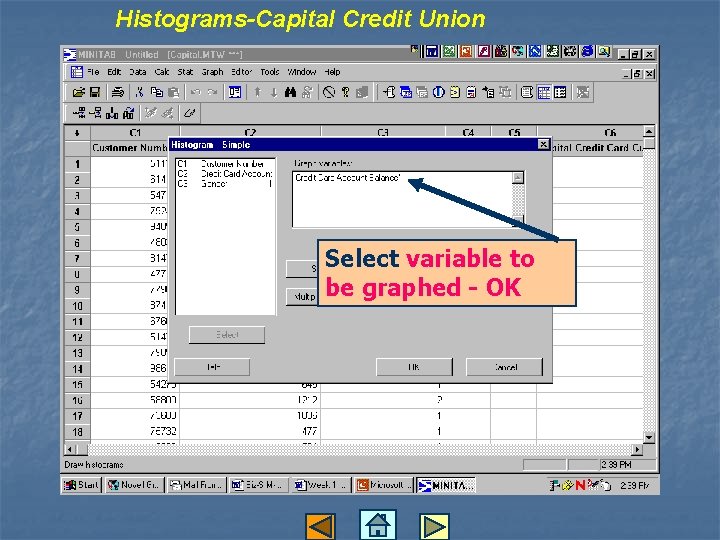Open the Data menu
This screenshot has width=720, height=540.
coord(137,72)
